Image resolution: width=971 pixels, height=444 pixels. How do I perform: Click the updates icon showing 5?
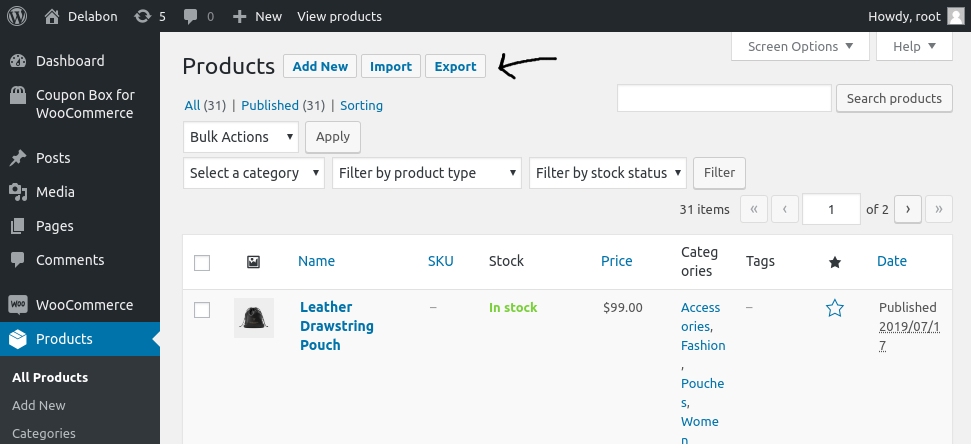tap(142, 16)
